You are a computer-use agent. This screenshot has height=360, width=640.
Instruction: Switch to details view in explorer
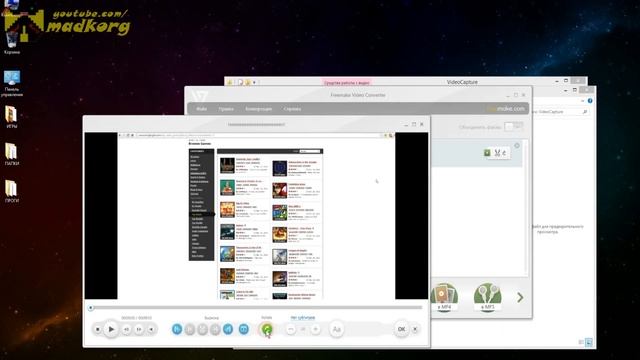tap(581, 342)
